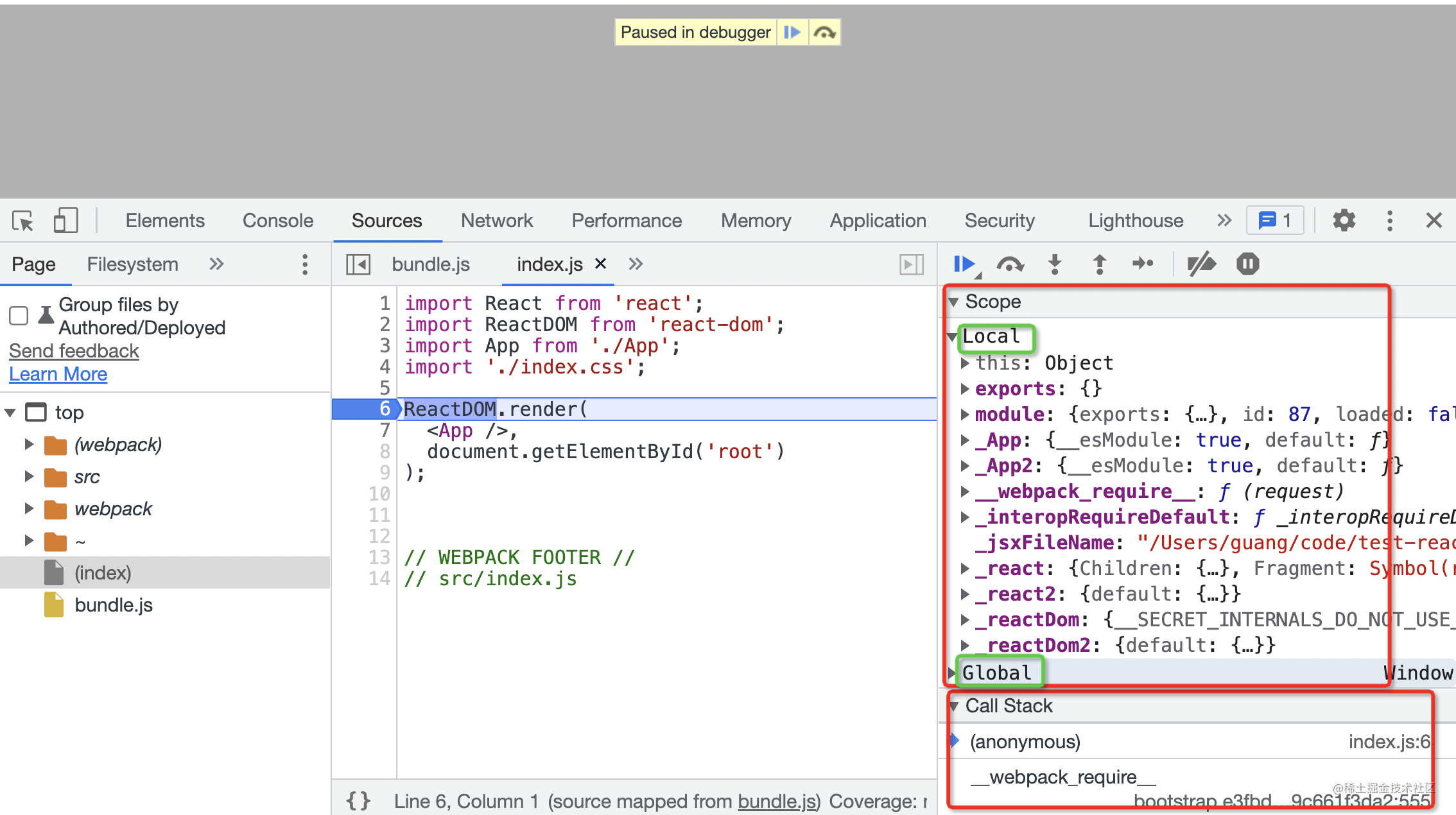Click the inspect element picker icon
Image resolution: width=1456 pixels, height=815 pixels.
(x=23, y=221)
